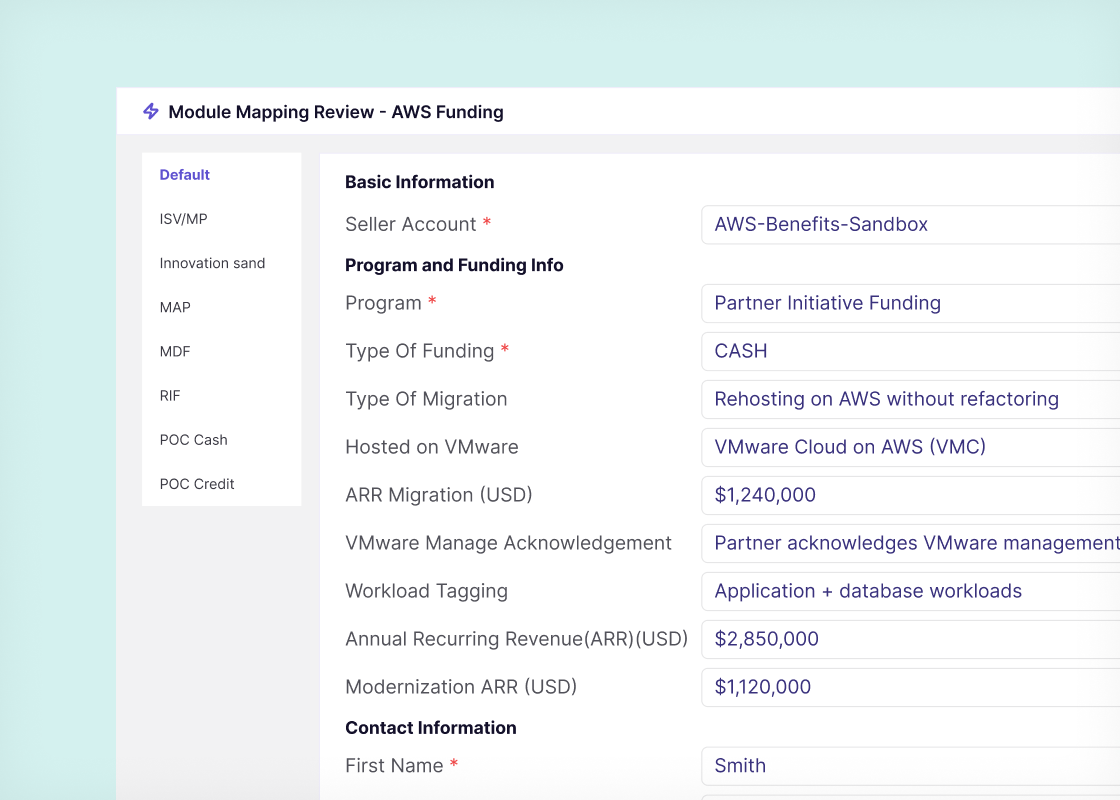Open Type Of Funding CASH dropdown
Screen dimensions: 1120x800
(911, 351)
